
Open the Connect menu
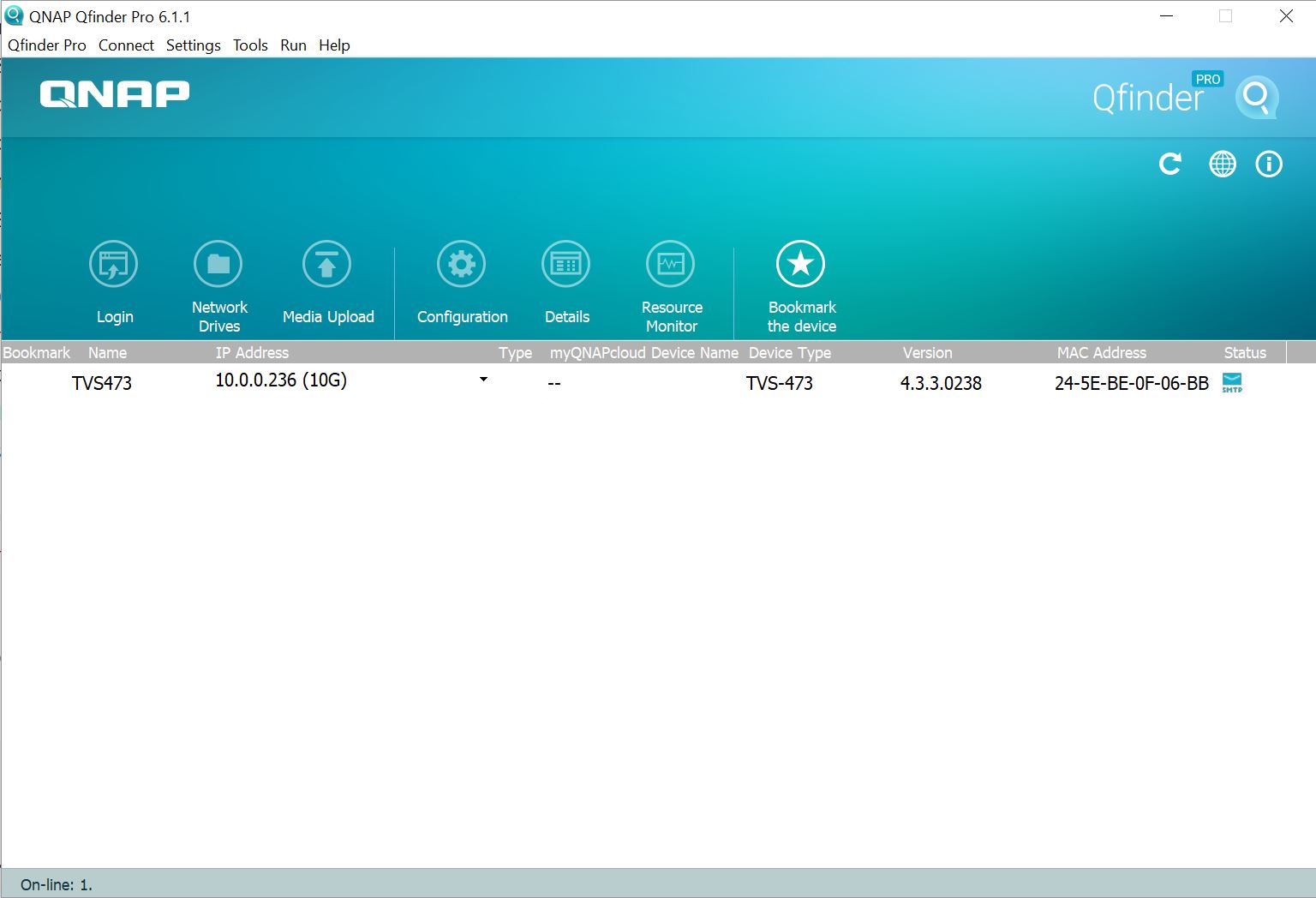[x=126, y=45]
